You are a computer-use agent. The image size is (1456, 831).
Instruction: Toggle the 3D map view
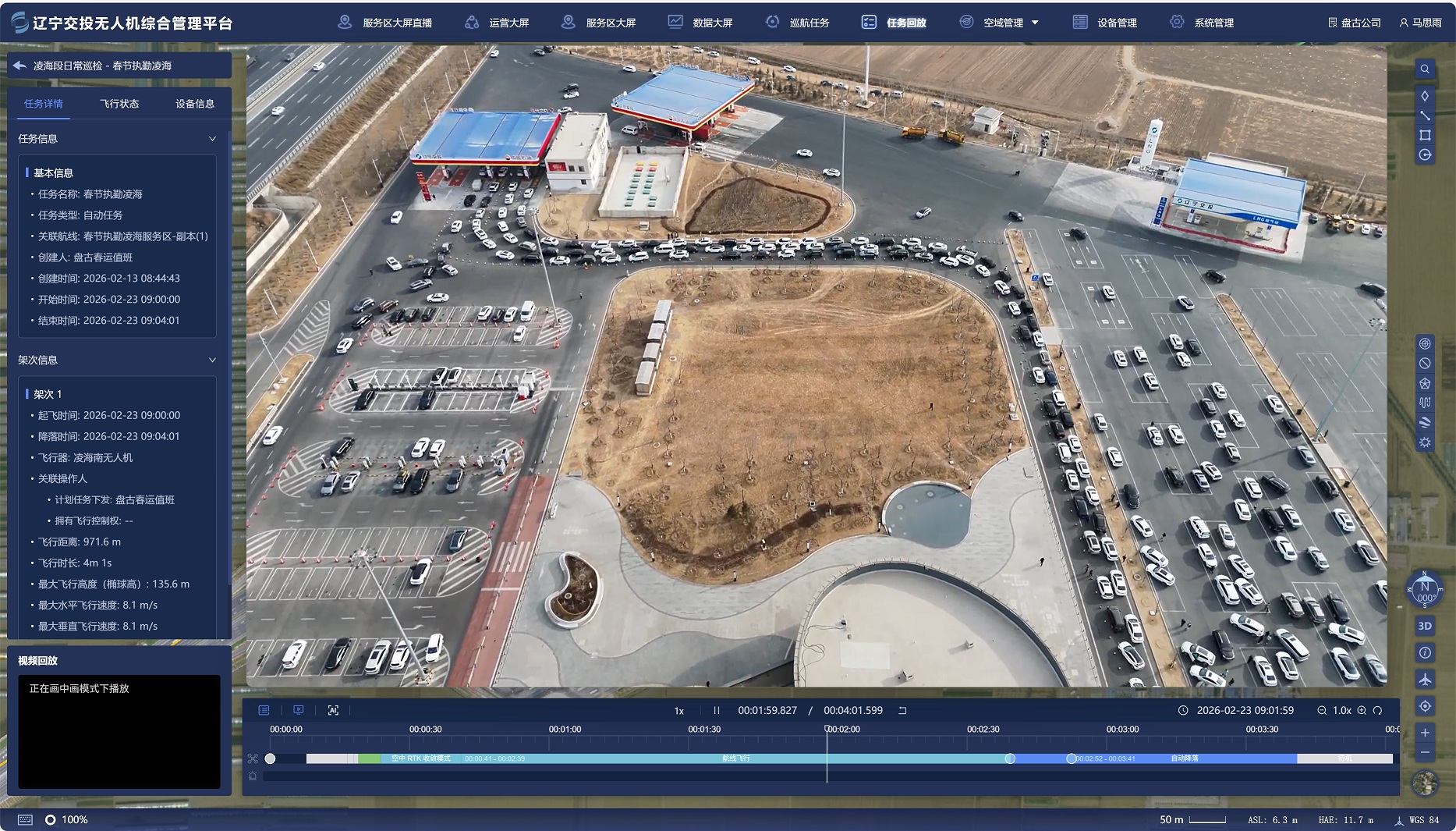coord(1424,626)
